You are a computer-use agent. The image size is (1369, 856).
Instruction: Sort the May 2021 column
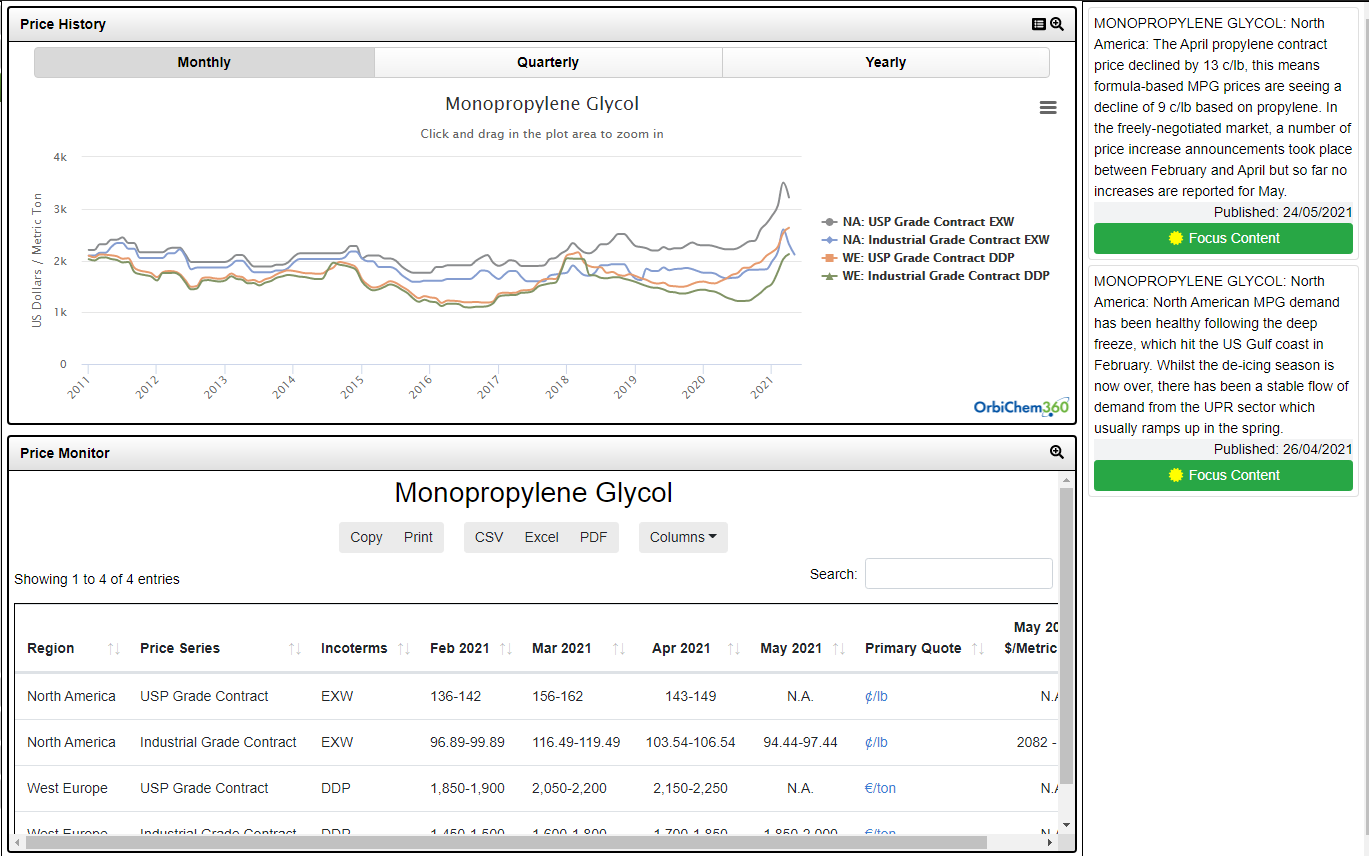(841, 649)
